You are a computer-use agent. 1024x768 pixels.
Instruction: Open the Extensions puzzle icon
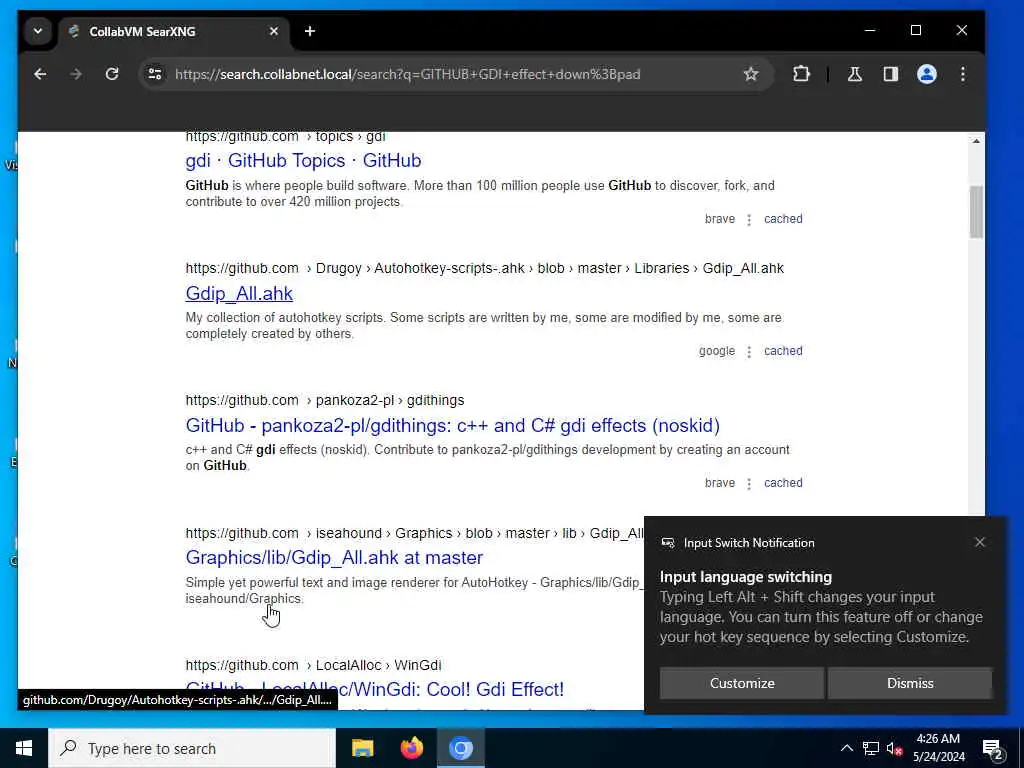click(x=801, y=74)
